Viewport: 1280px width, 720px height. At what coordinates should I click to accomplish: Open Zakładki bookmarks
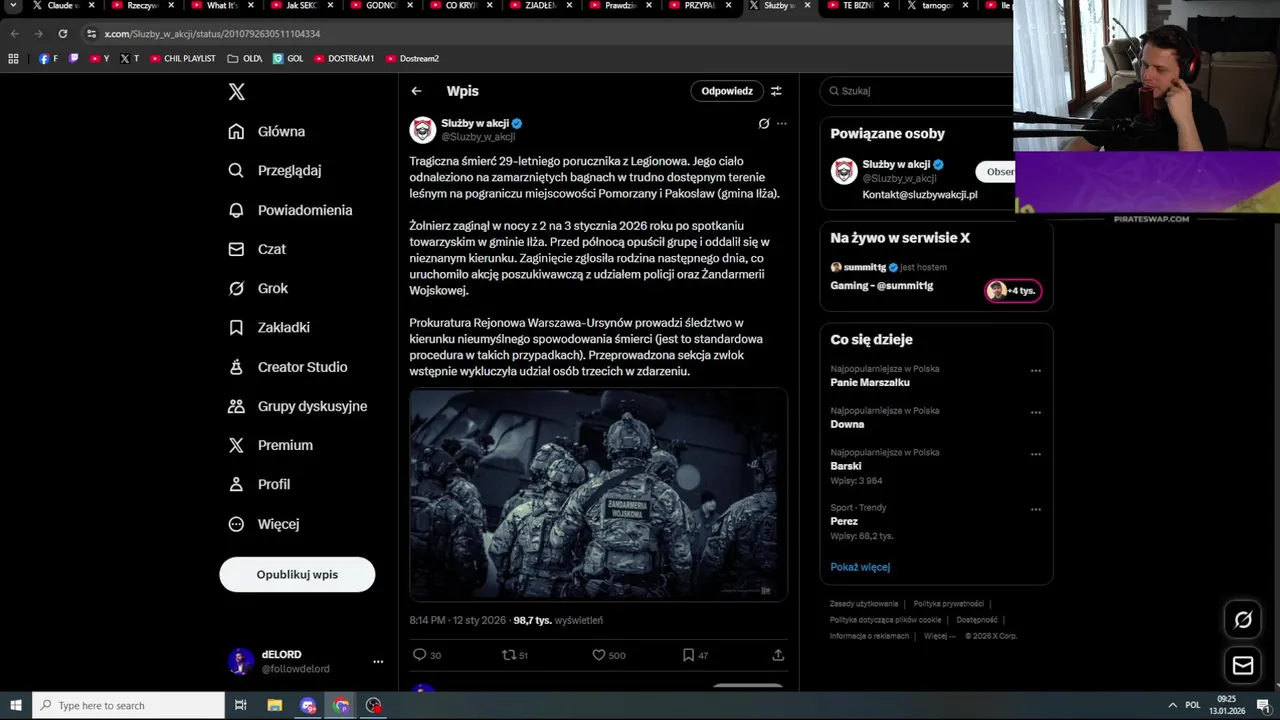269,327
